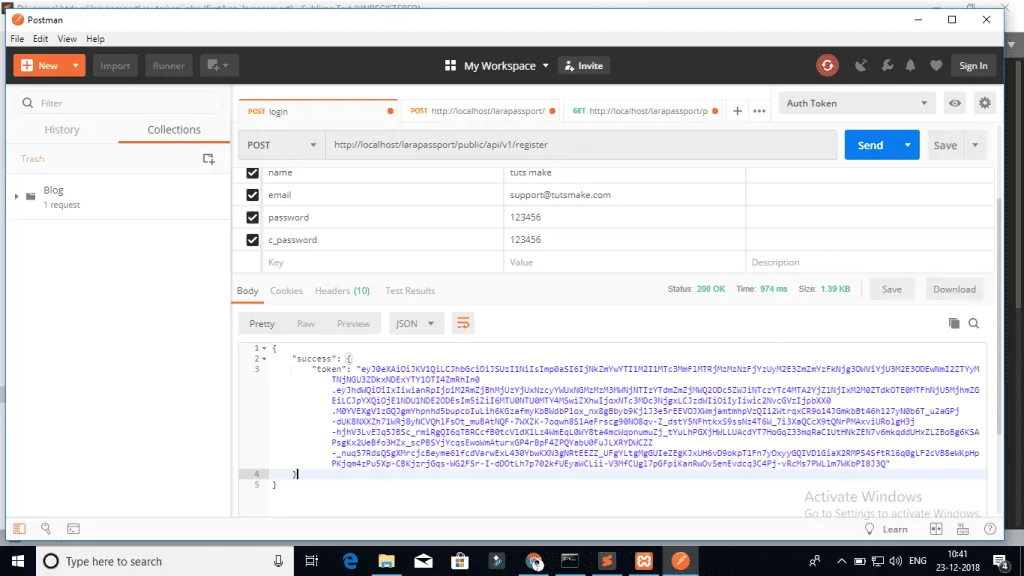Screen dimensions: 1024x576
Task: Open the Edit menu
Action: click(40, 39)
